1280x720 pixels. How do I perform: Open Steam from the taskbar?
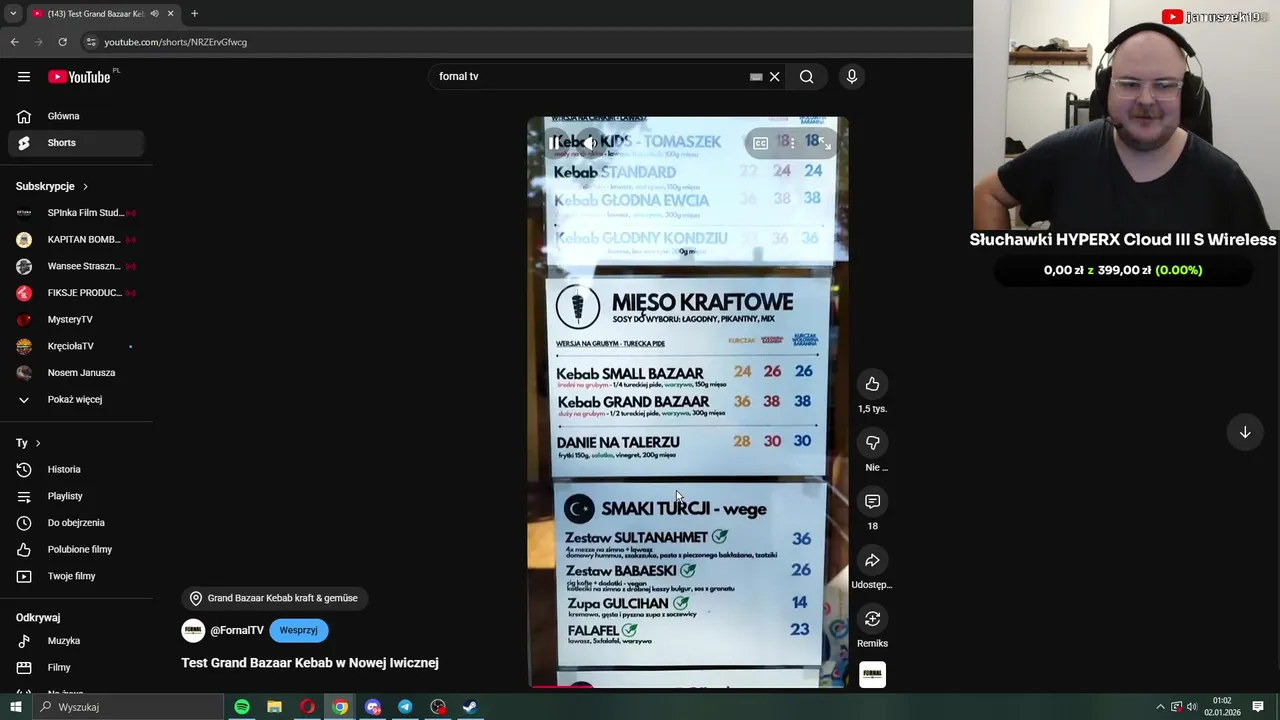point(470,707)
